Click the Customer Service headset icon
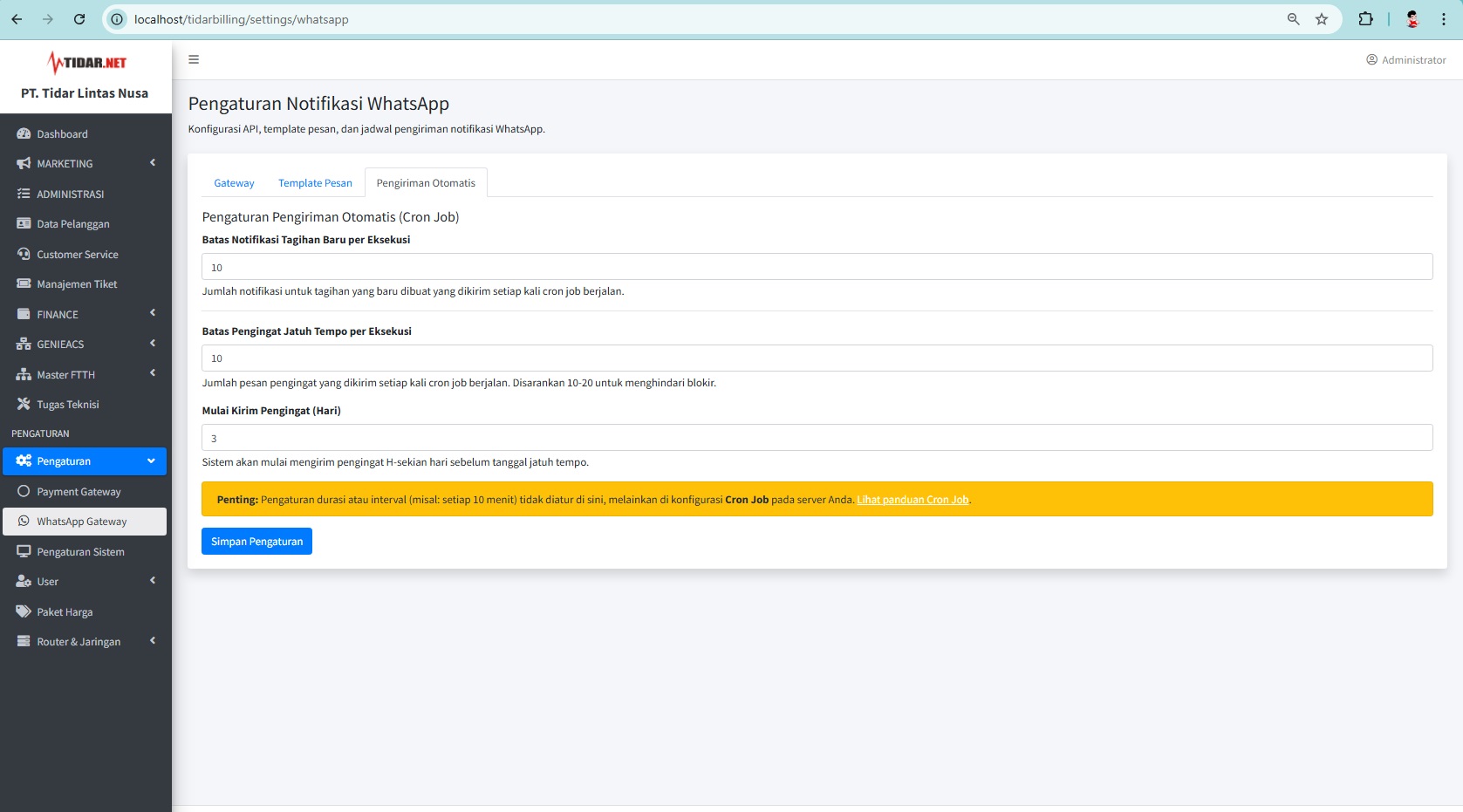The image size is (1463, 812). point(24,254)
